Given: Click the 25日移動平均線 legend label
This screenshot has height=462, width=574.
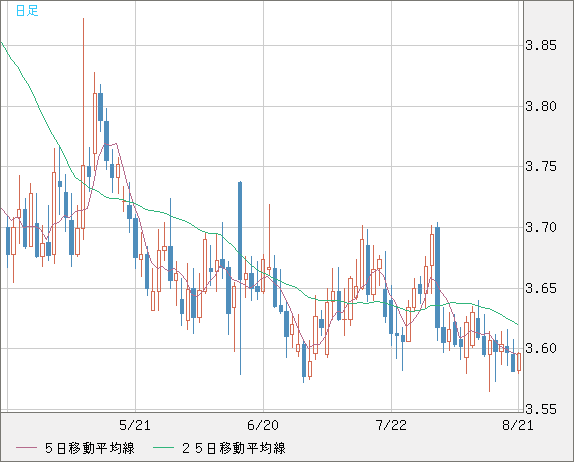Looking at the screenshot, I should (234, 448).
